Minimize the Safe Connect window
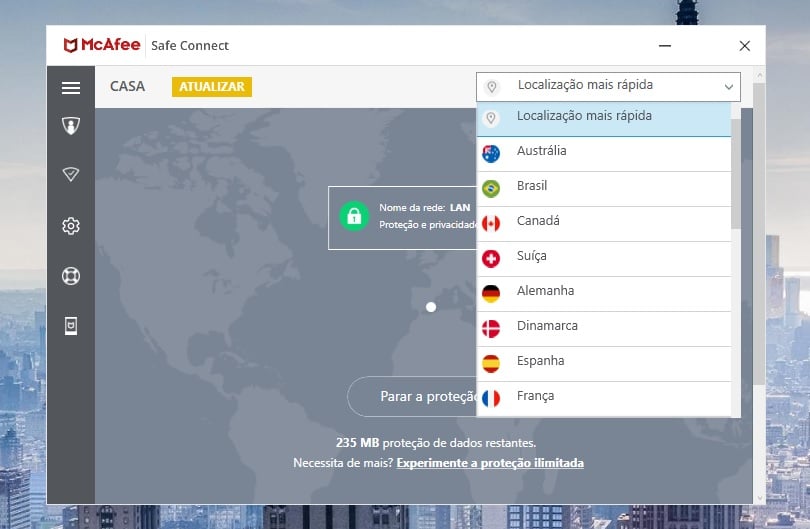810x529 pixels. (665, 45)
